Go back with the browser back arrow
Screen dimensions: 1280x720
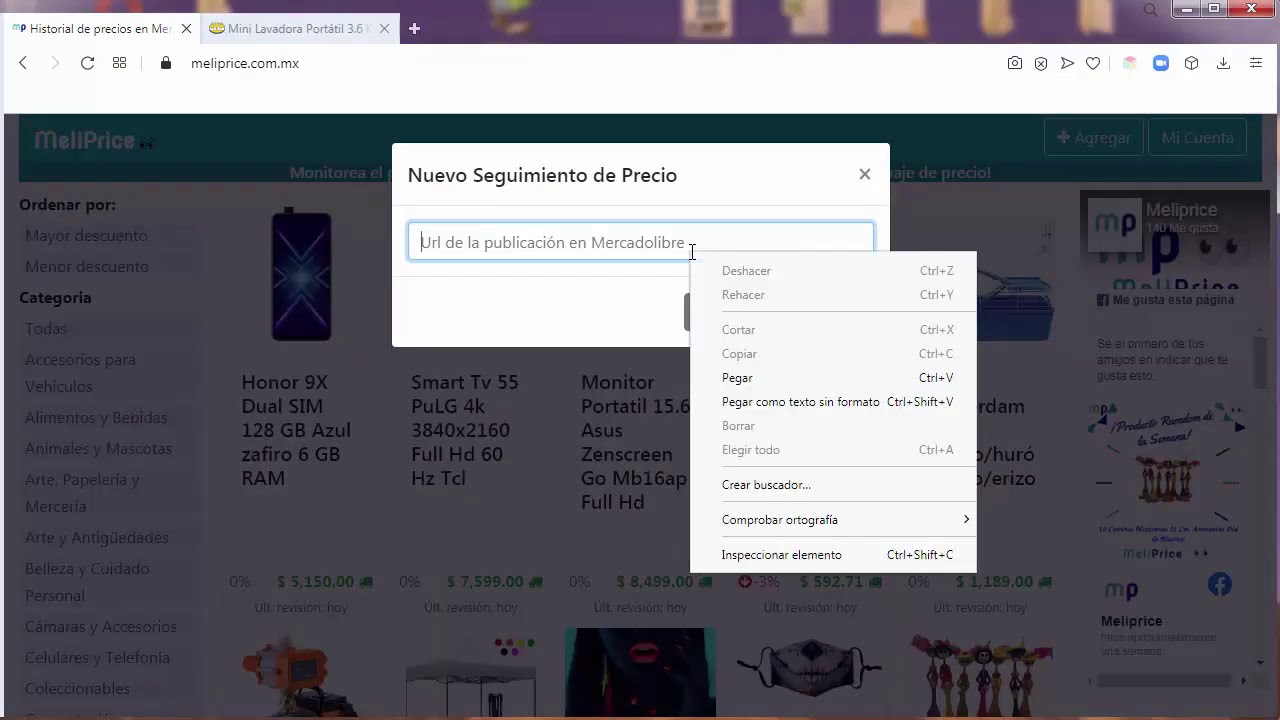click(23, 63)
